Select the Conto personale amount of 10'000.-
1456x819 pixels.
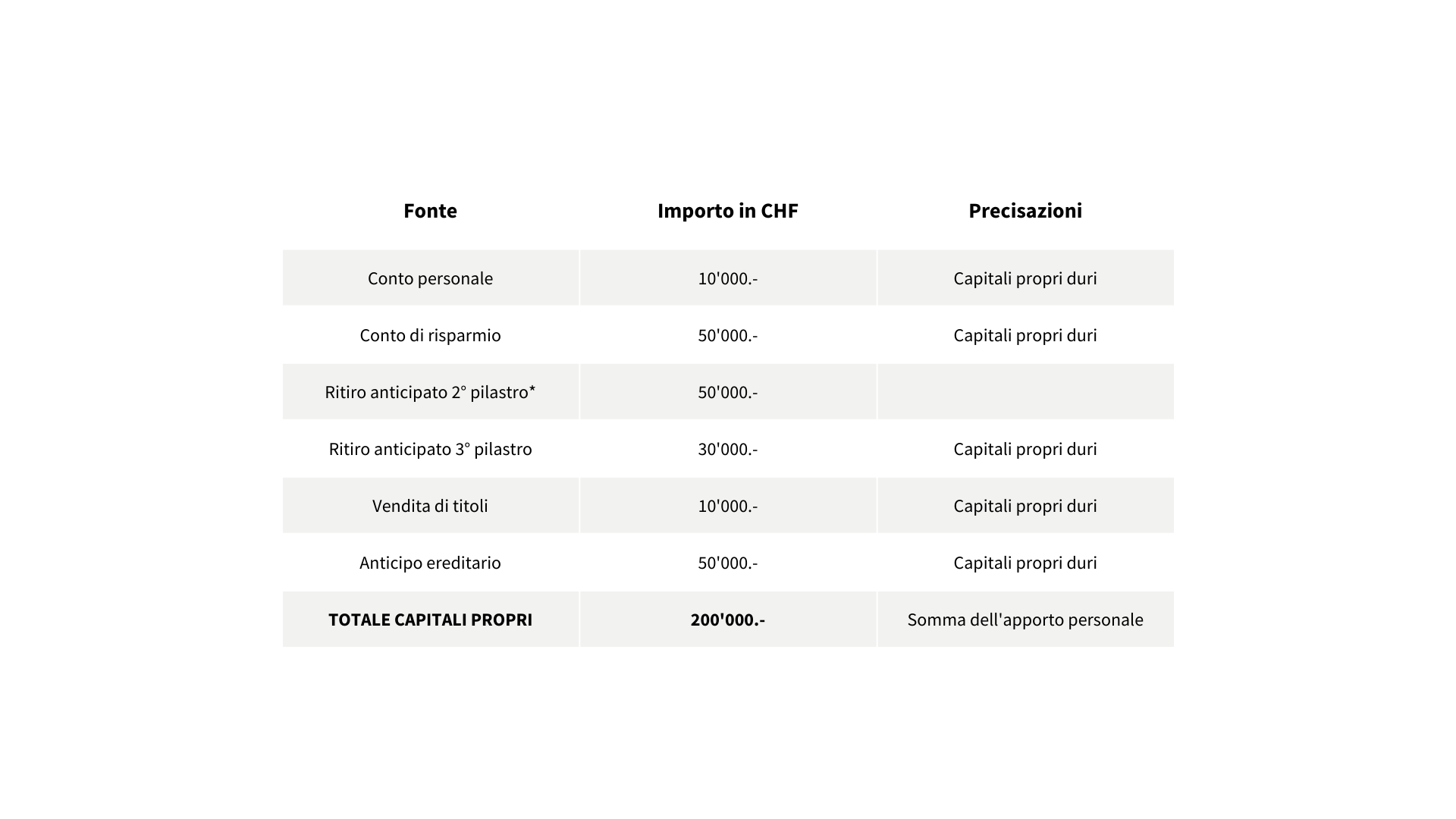727,278
